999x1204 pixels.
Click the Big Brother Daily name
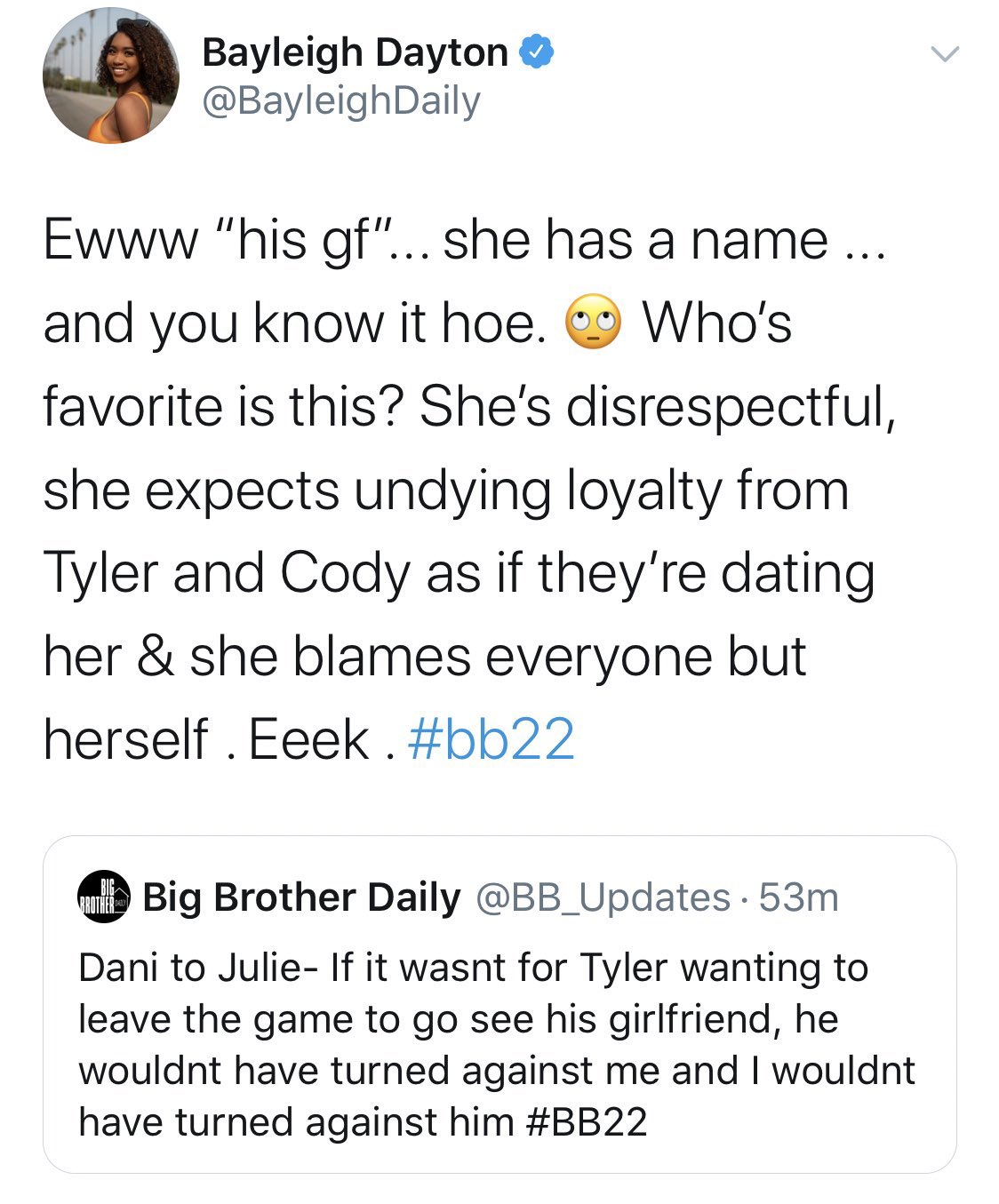[302, 897]
